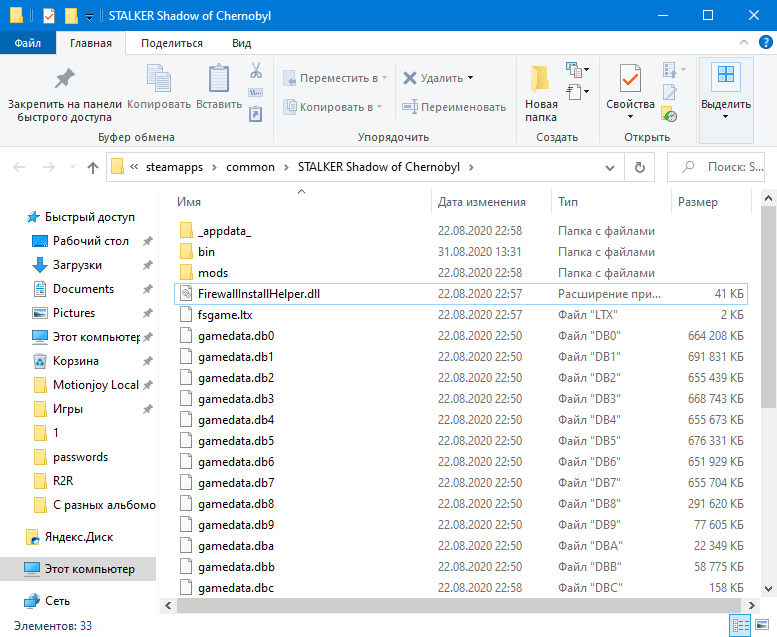
Task: Click the Удалить button
Action: click(x=433, y=78)
